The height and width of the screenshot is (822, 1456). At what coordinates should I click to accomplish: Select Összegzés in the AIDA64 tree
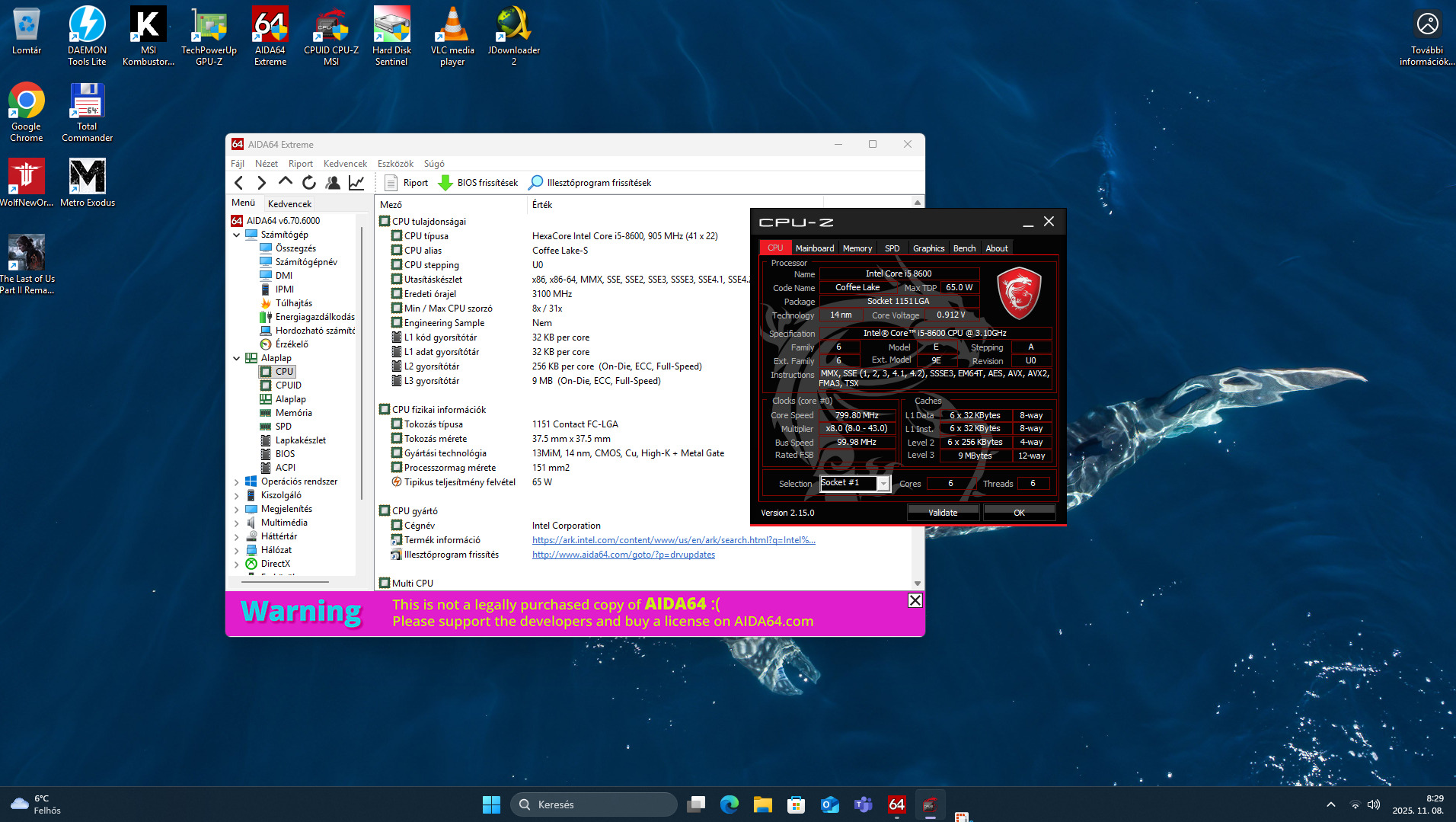point(295,248)
